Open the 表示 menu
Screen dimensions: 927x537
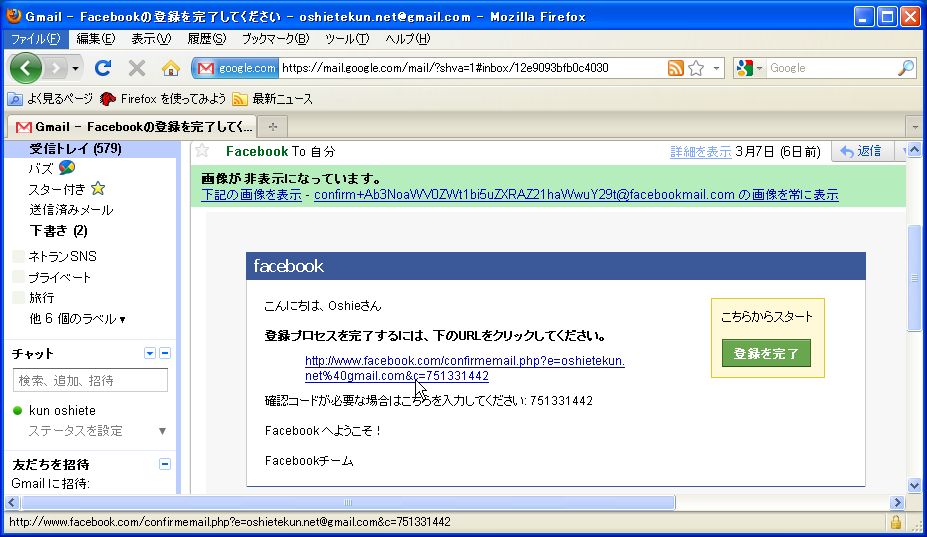(x=151, y=39)
